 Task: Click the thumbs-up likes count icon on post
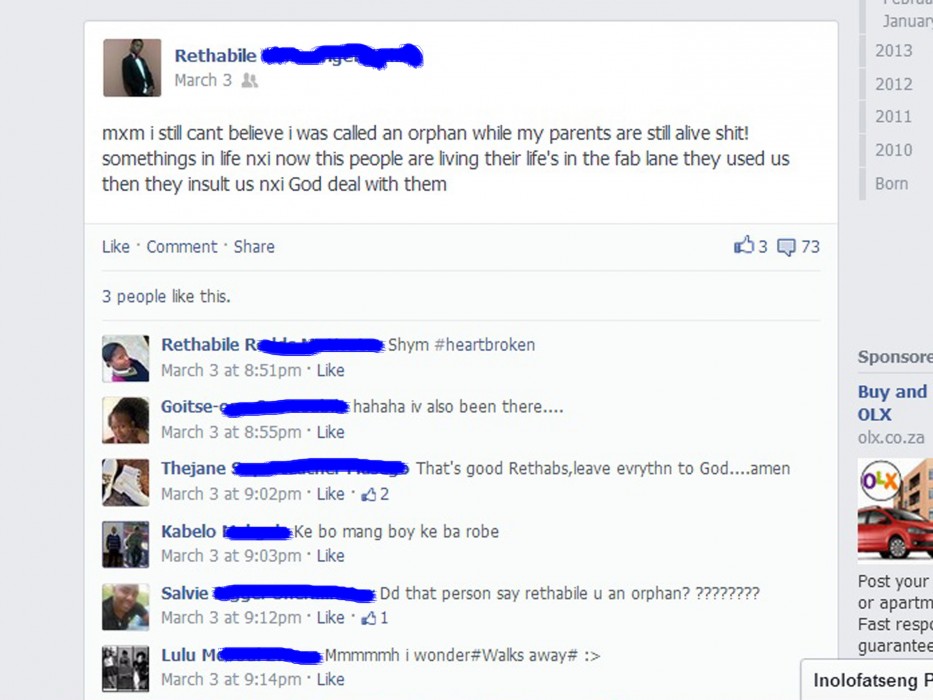pyautogui.click(x=744, y=245)
